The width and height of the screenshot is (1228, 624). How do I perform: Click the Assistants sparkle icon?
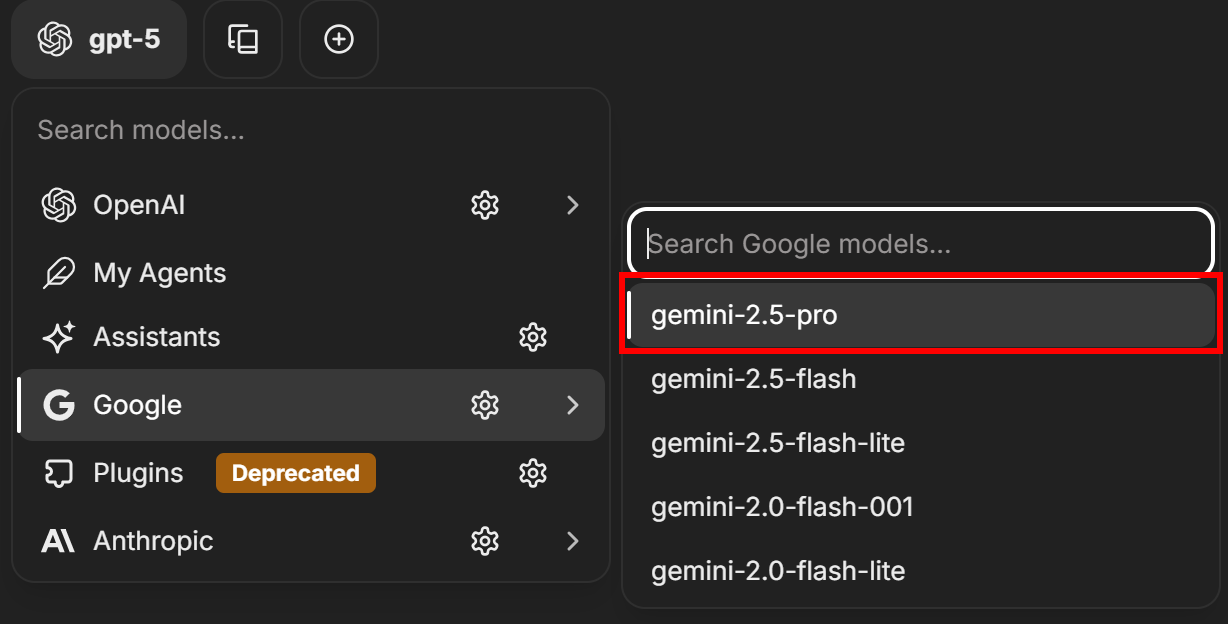tap(59, 337)
